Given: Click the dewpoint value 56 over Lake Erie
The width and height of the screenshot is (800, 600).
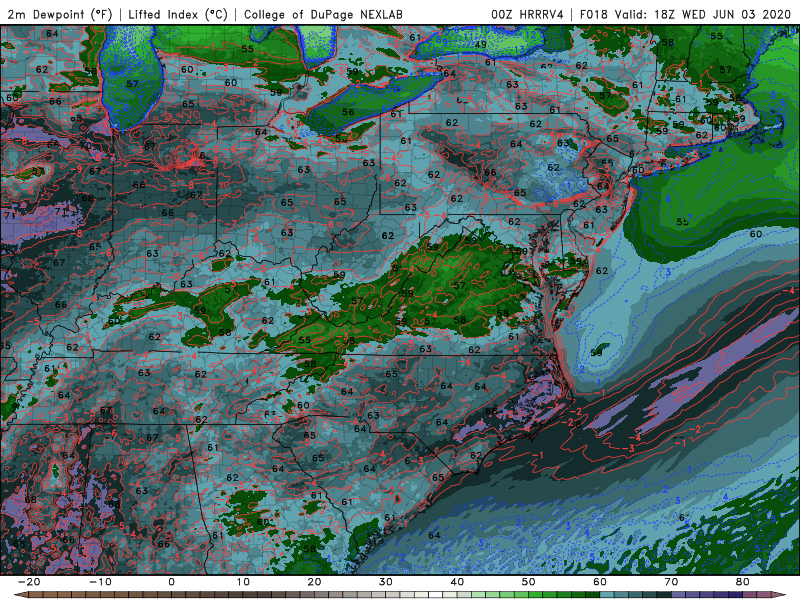Looking at the screenshot, I should pyautogui.click(x=348, y=112).
